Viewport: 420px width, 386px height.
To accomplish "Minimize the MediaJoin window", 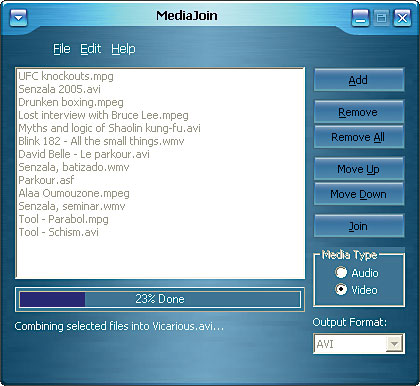I will click(360, 17).
